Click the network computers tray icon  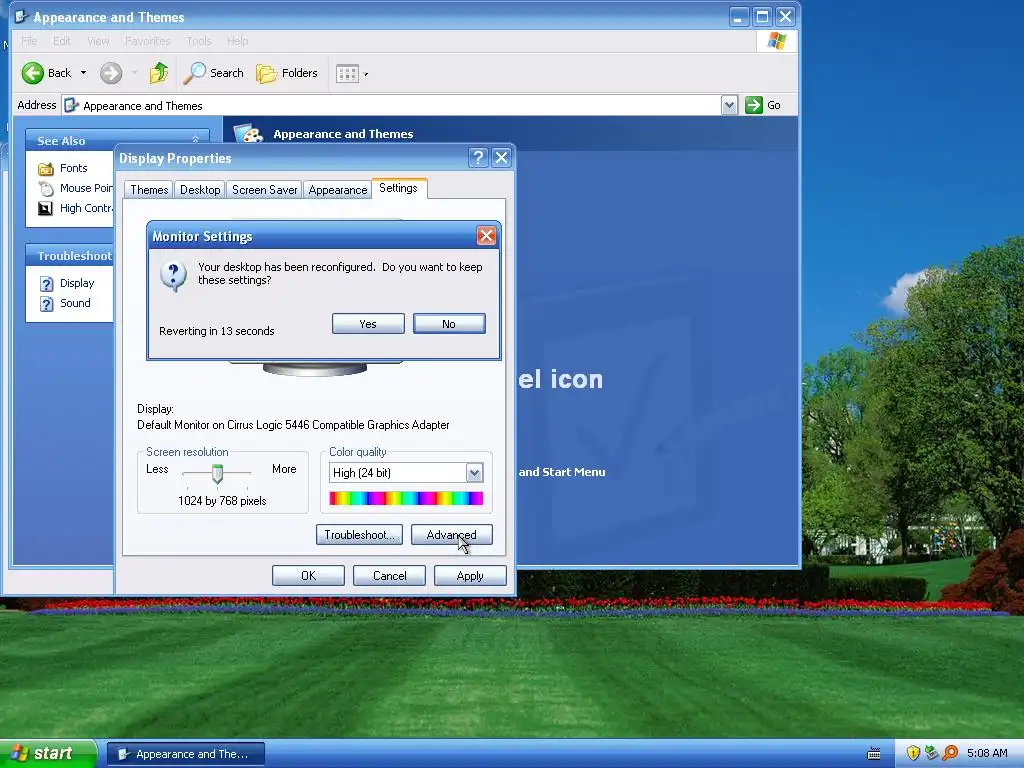point(931,754)
